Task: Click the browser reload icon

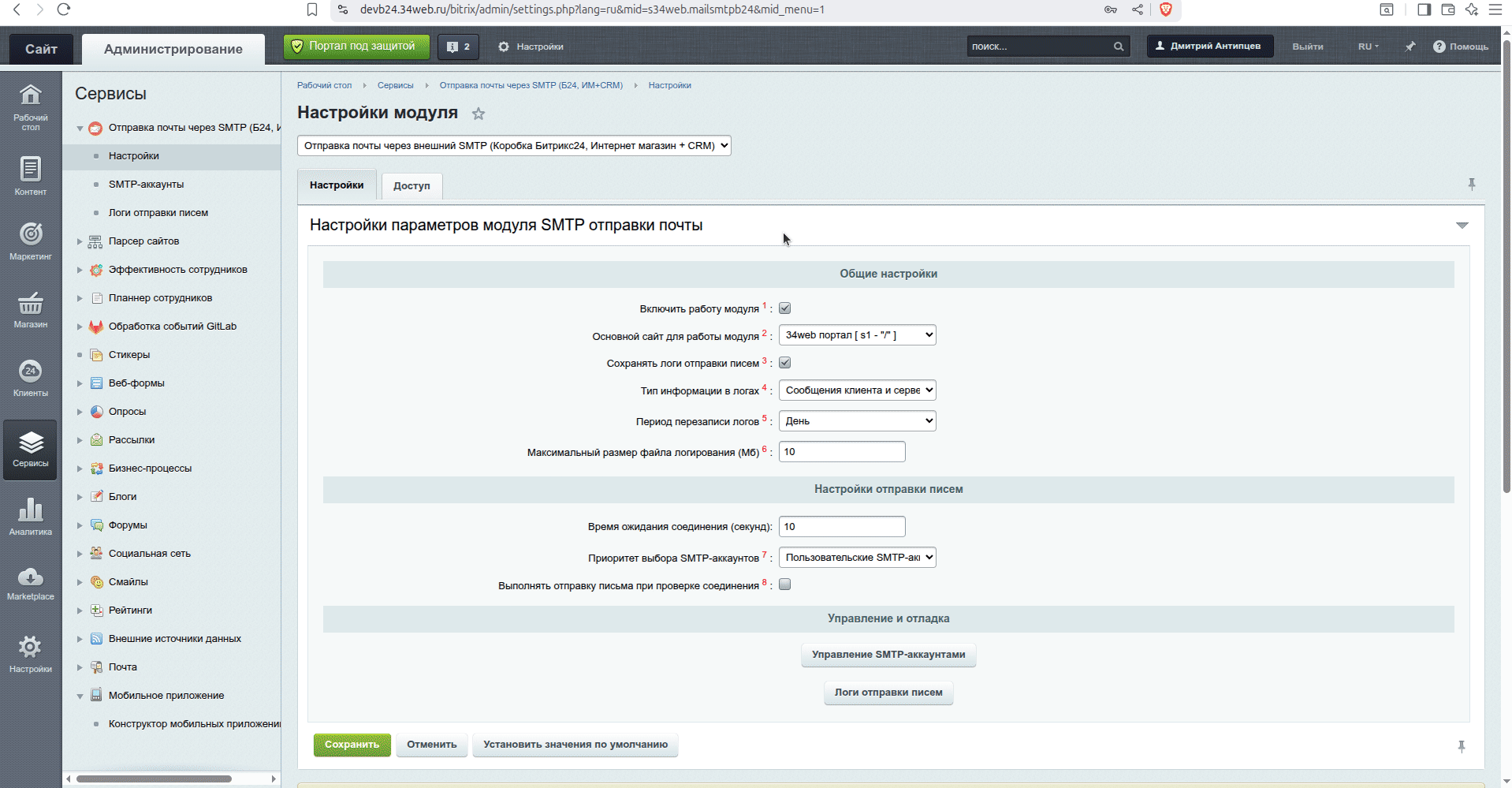Action: coord(64,9)
